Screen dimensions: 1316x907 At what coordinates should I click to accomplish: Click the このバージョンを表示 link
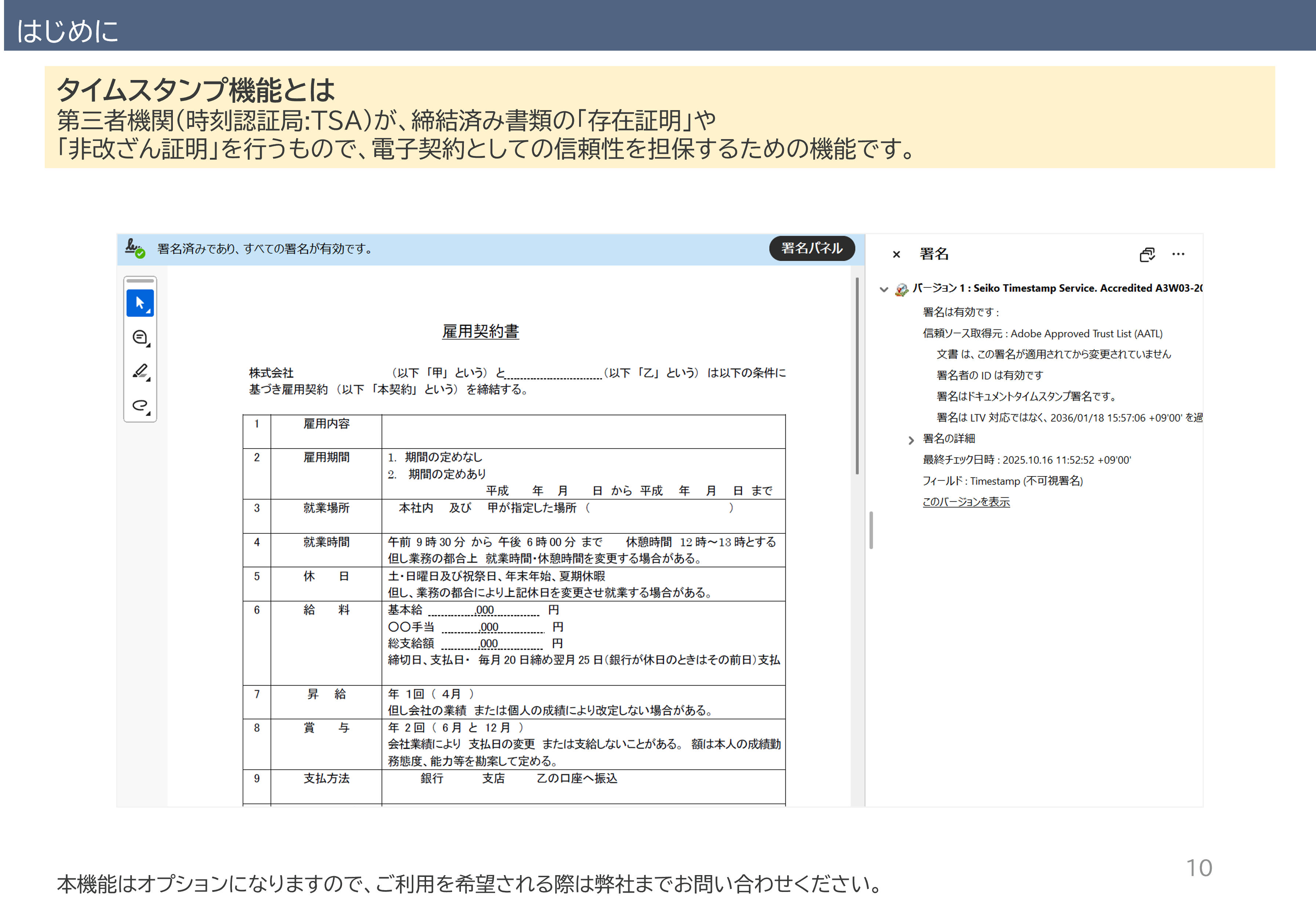pyautogui.click(x=966, y=502)
